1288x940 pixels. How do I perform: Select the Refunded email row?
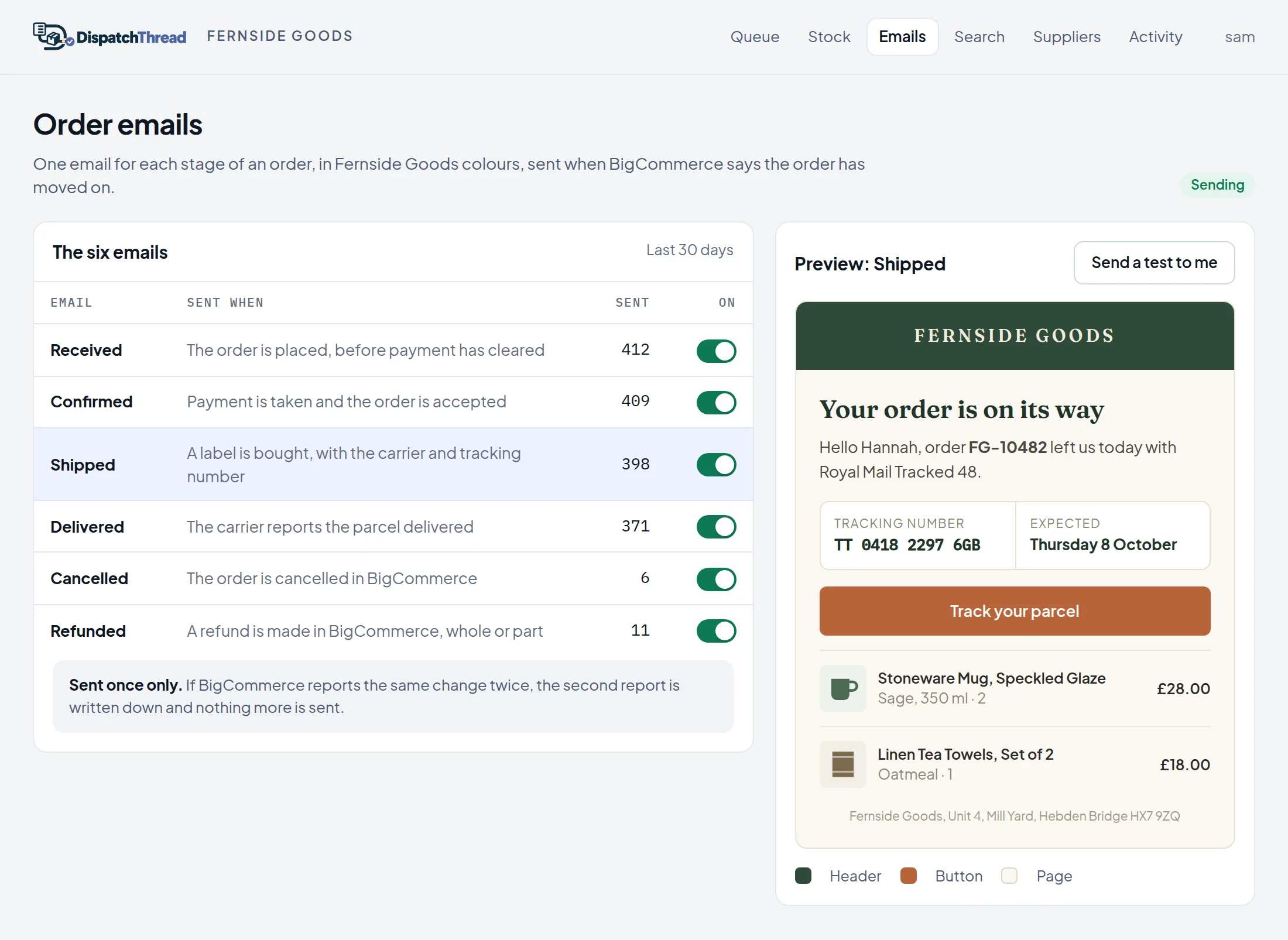pyautogui.click(x=393, y=631)
